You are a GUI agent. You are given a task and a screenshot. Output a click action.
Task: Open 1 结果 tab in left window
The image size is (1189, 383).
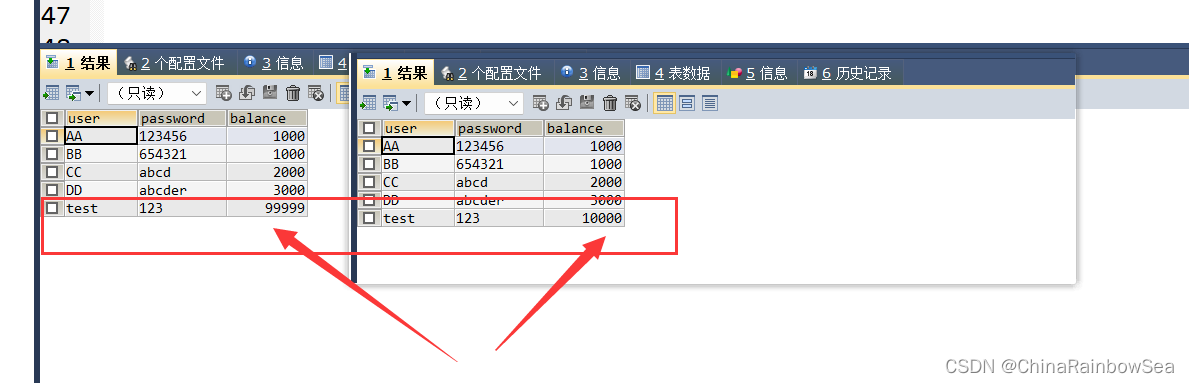(x=79, y=64)
